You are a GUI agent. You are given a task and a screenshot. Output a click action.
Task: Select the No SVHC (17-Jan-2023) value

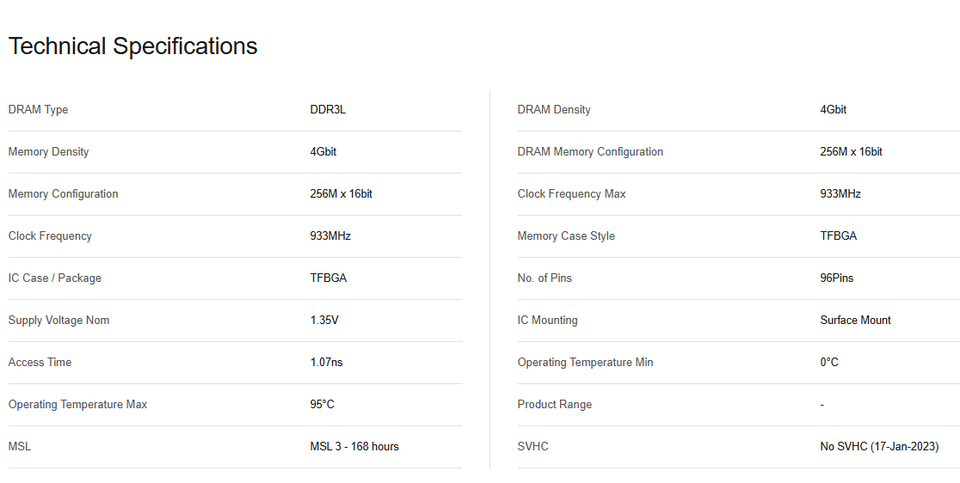click(x=879, y=446)
